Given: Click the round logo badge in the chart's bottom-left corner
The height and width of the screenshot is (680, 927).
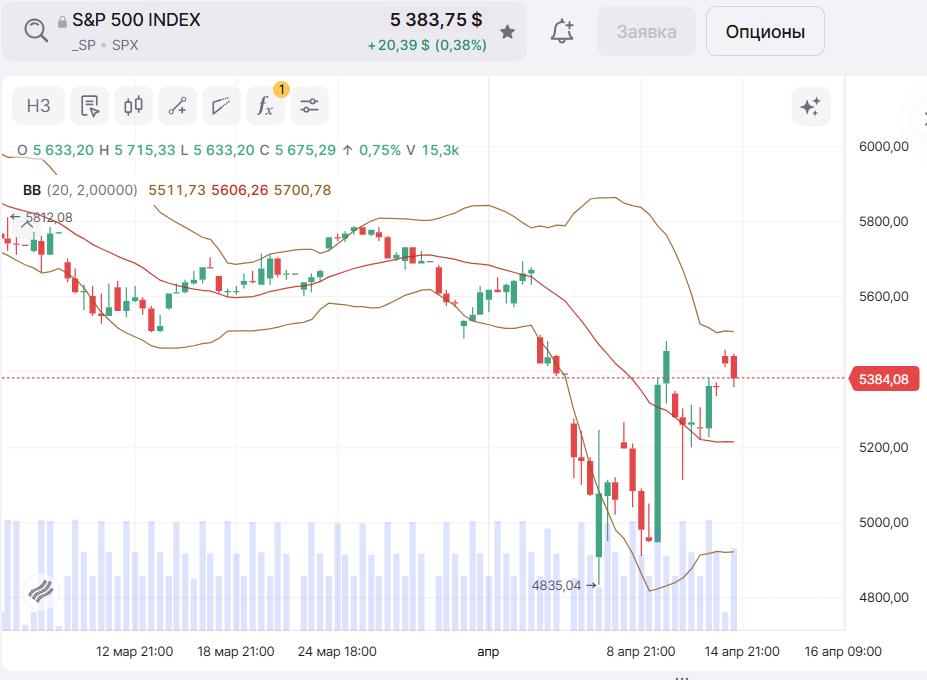Looking at the screenshot, I should point(41,591).
